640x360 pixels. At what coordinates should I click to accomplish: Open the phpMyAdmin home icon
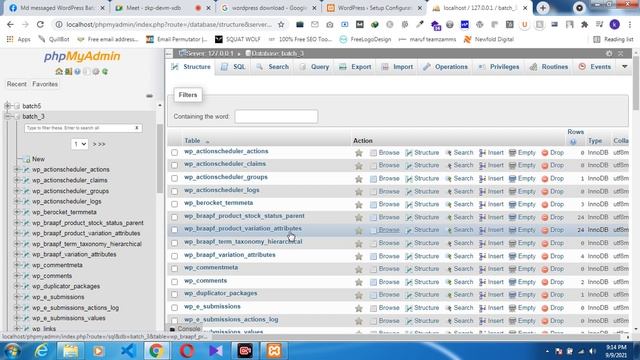pyautogui.click(x=59, y=71)
